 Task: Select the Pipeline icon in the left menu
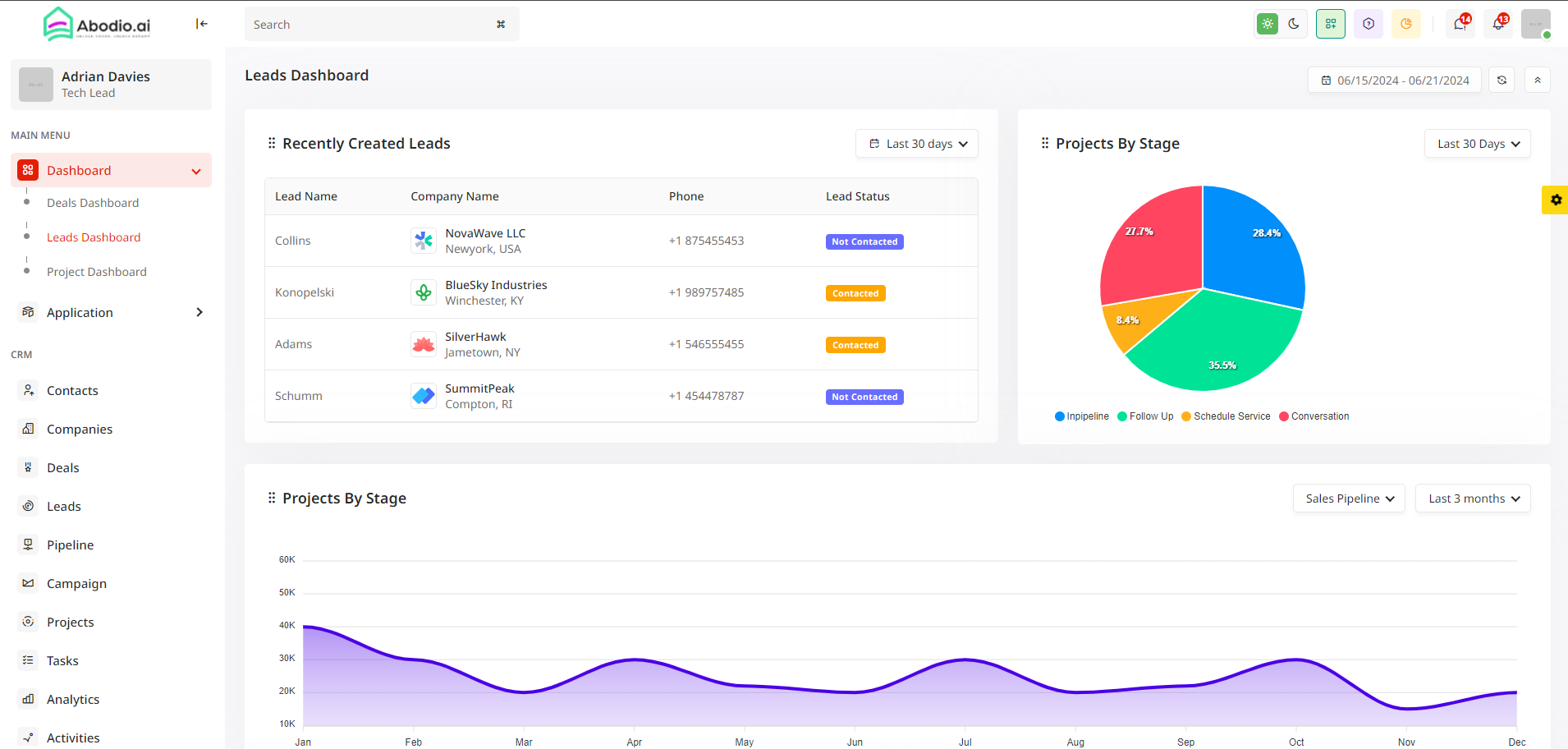(x=28, y=545)
